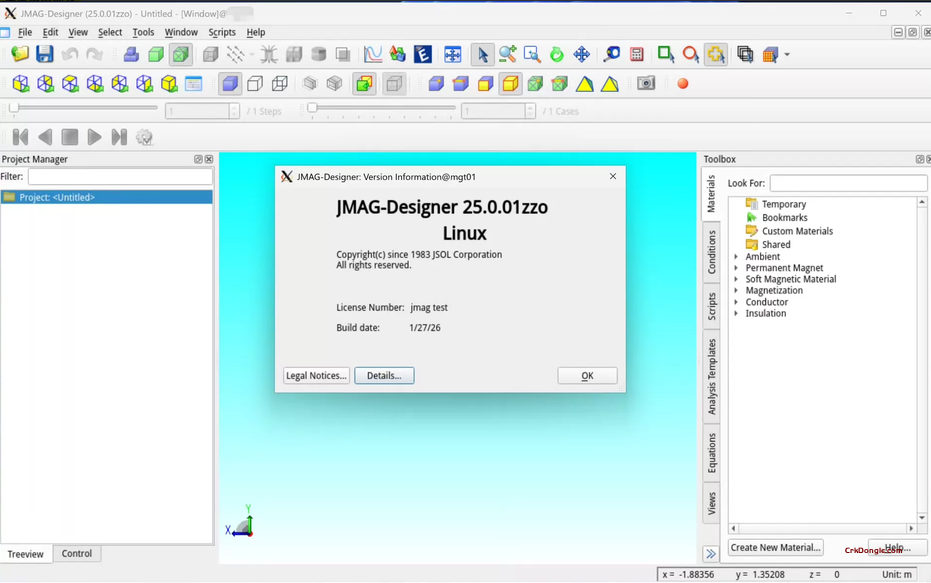Screen dimensions: 931x583
Task: Click the redo arrow in the toolbar
Action: pos(94,55)
